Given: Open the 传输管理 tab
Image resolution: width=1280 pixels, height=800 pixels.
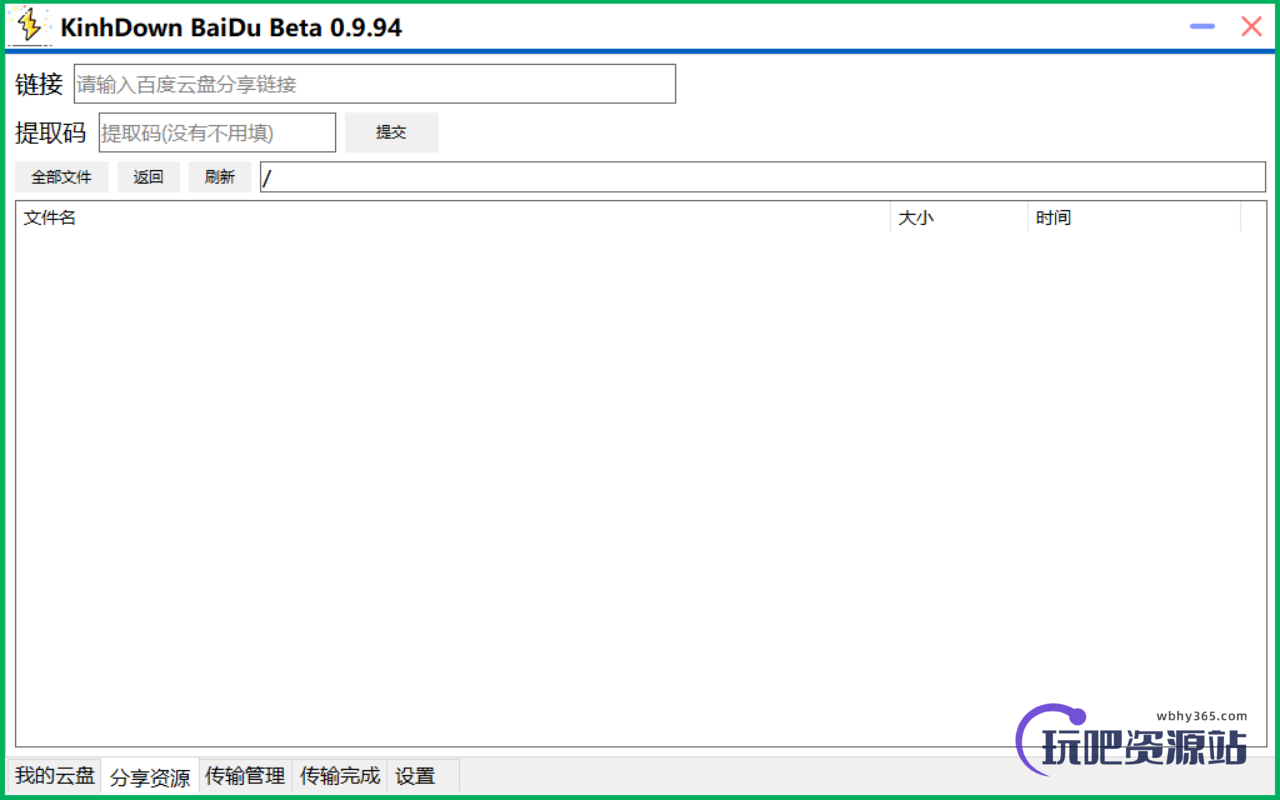Looking at the screenshot, I should click(x=245, y=775).
